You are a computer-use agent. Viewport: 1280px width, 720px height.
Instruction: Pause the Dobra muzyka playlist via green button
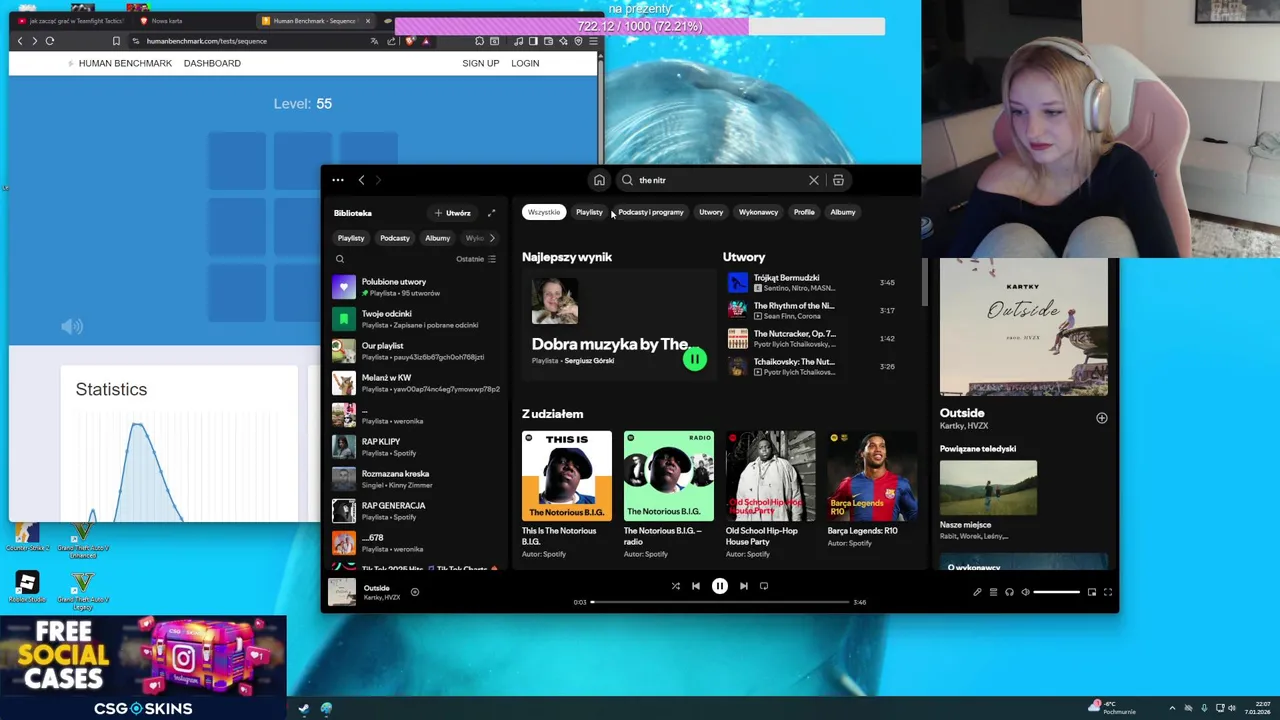click(x=694, y=359)
